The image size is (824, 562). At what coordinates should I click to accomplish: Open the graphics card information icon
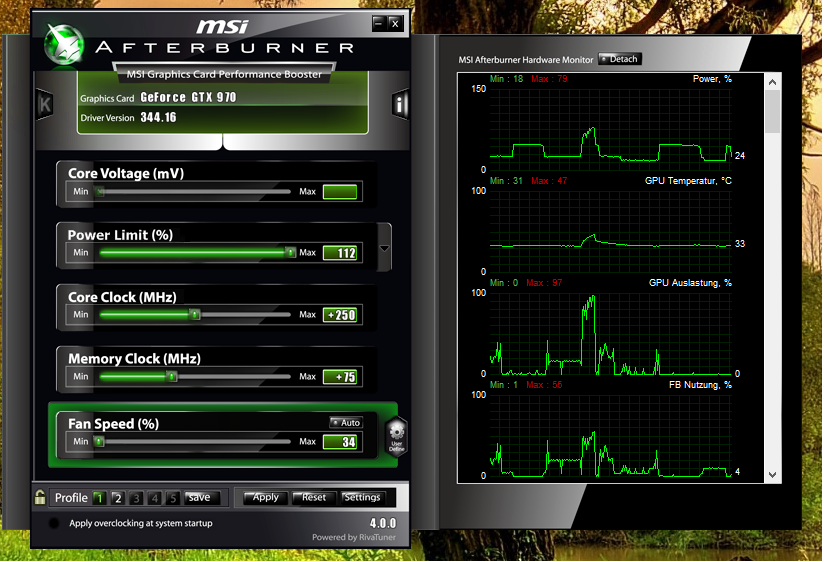[x=400, y=104]
